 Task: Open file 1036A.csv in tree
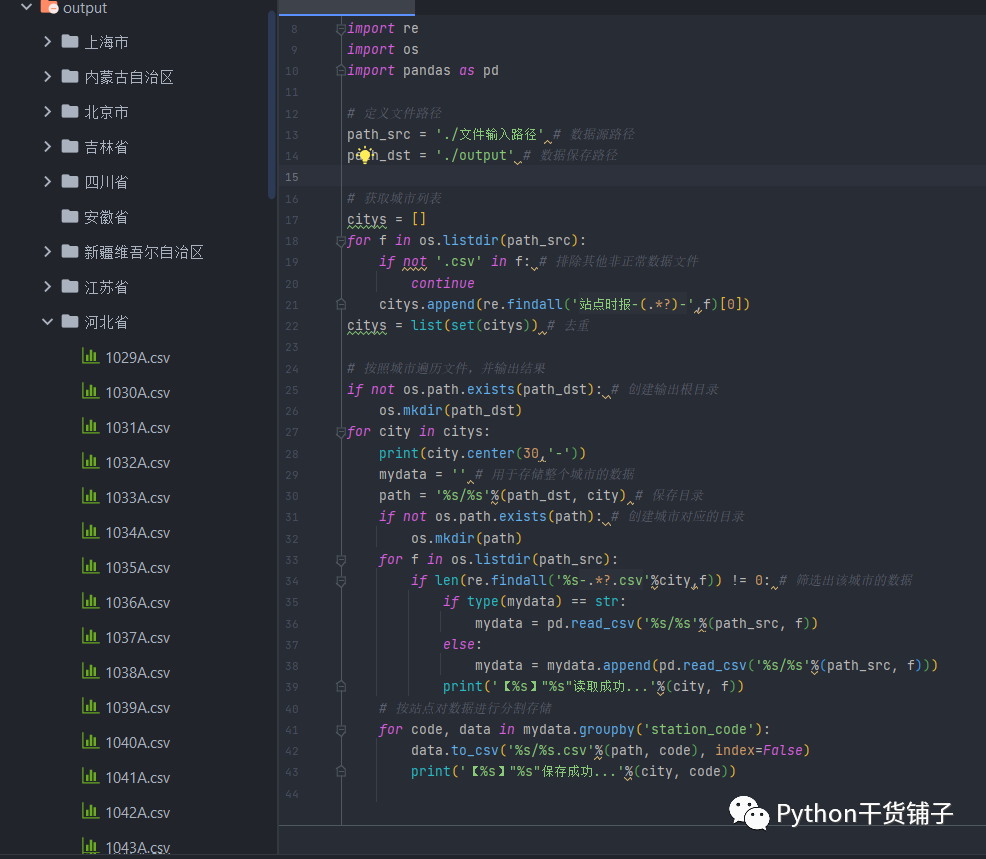[138, 603]
